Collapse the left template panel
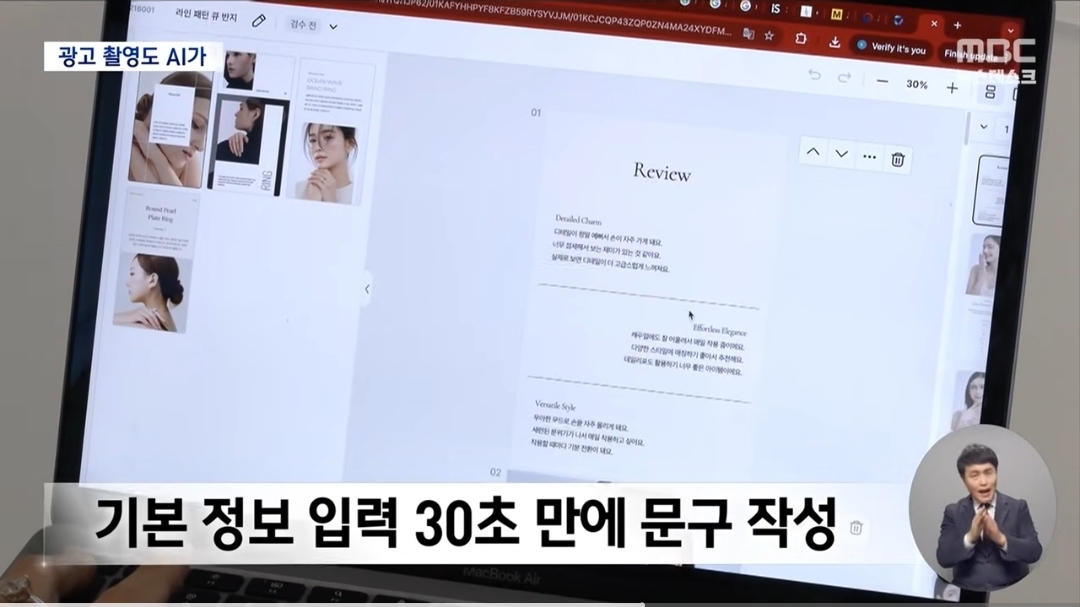The height and width of the screenshot is (607, 1080). (x=366, y=289)
